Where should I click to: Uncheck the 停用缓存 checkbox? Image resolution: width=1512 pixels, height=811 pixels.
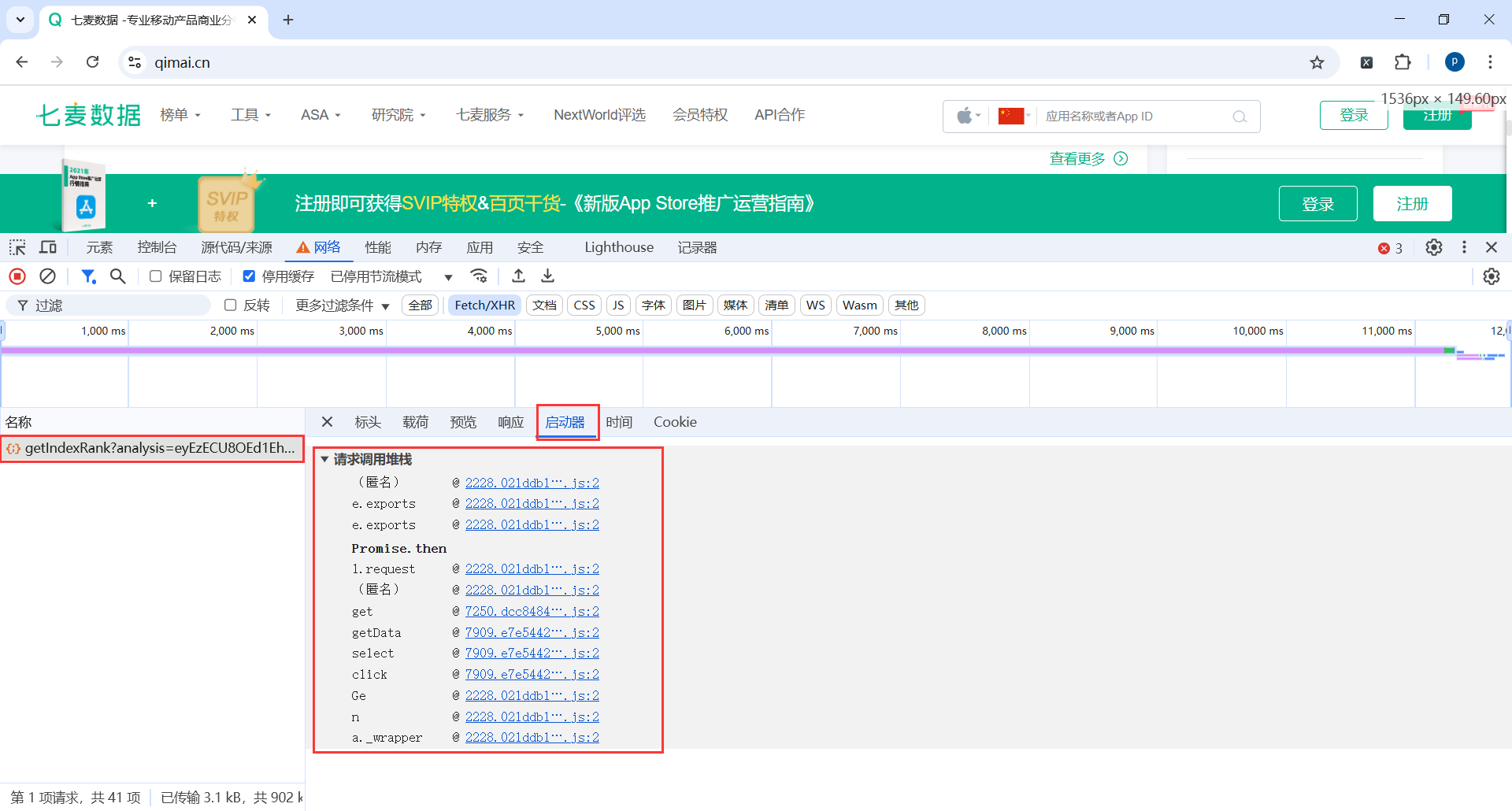pos(249,276)
